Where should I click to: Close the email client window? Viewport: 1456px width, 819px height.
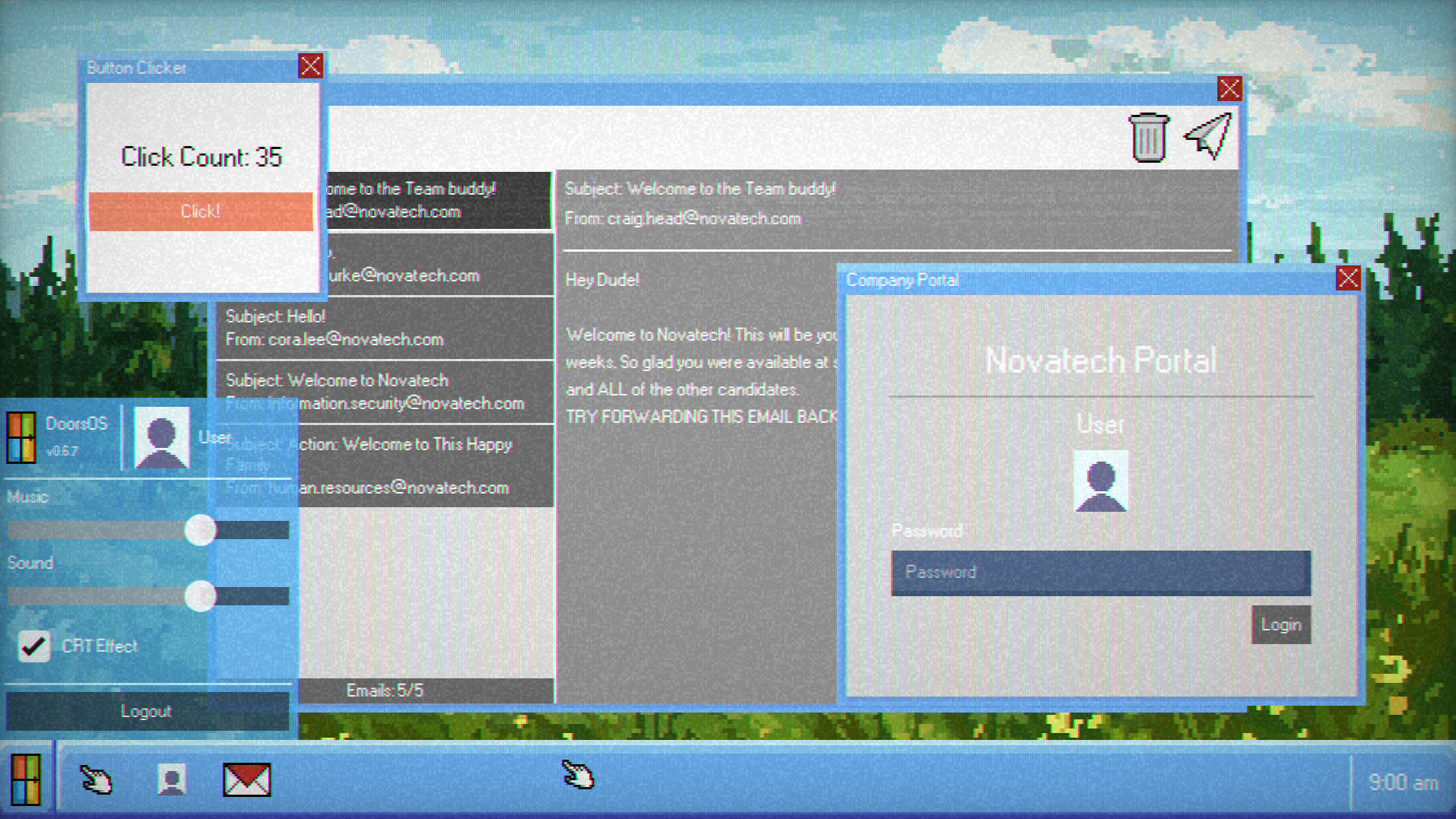1229,89
